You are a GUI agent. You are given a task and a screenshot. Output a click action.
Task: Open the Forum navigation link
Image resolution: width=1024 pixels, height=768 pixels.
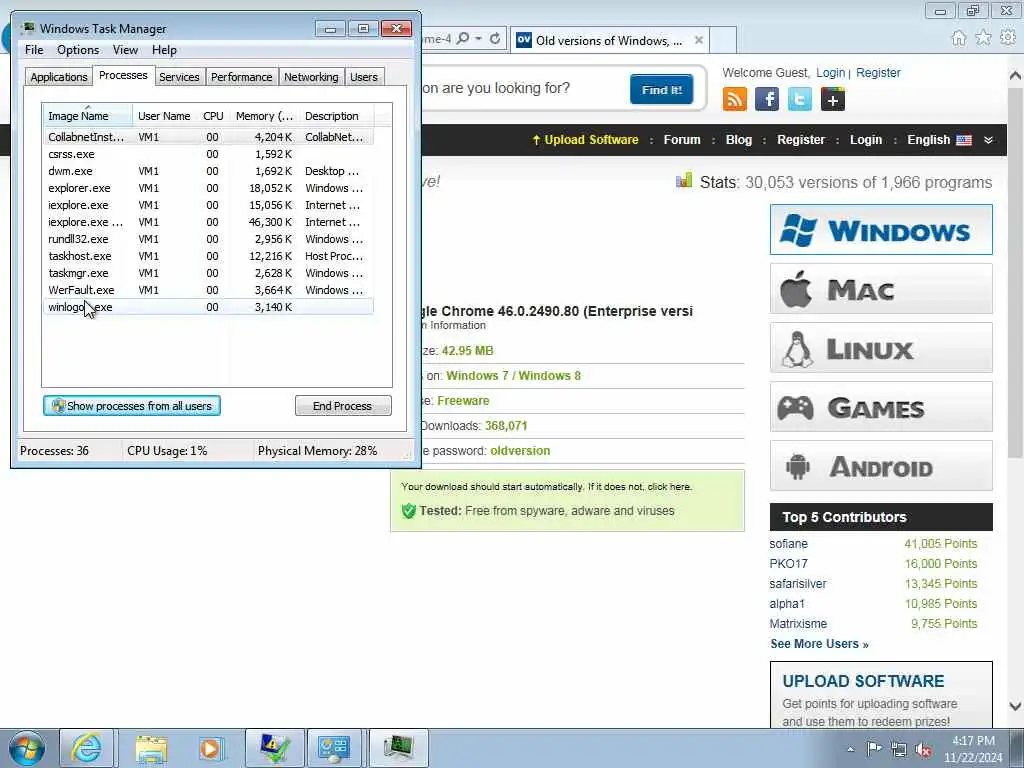(682, 140)
